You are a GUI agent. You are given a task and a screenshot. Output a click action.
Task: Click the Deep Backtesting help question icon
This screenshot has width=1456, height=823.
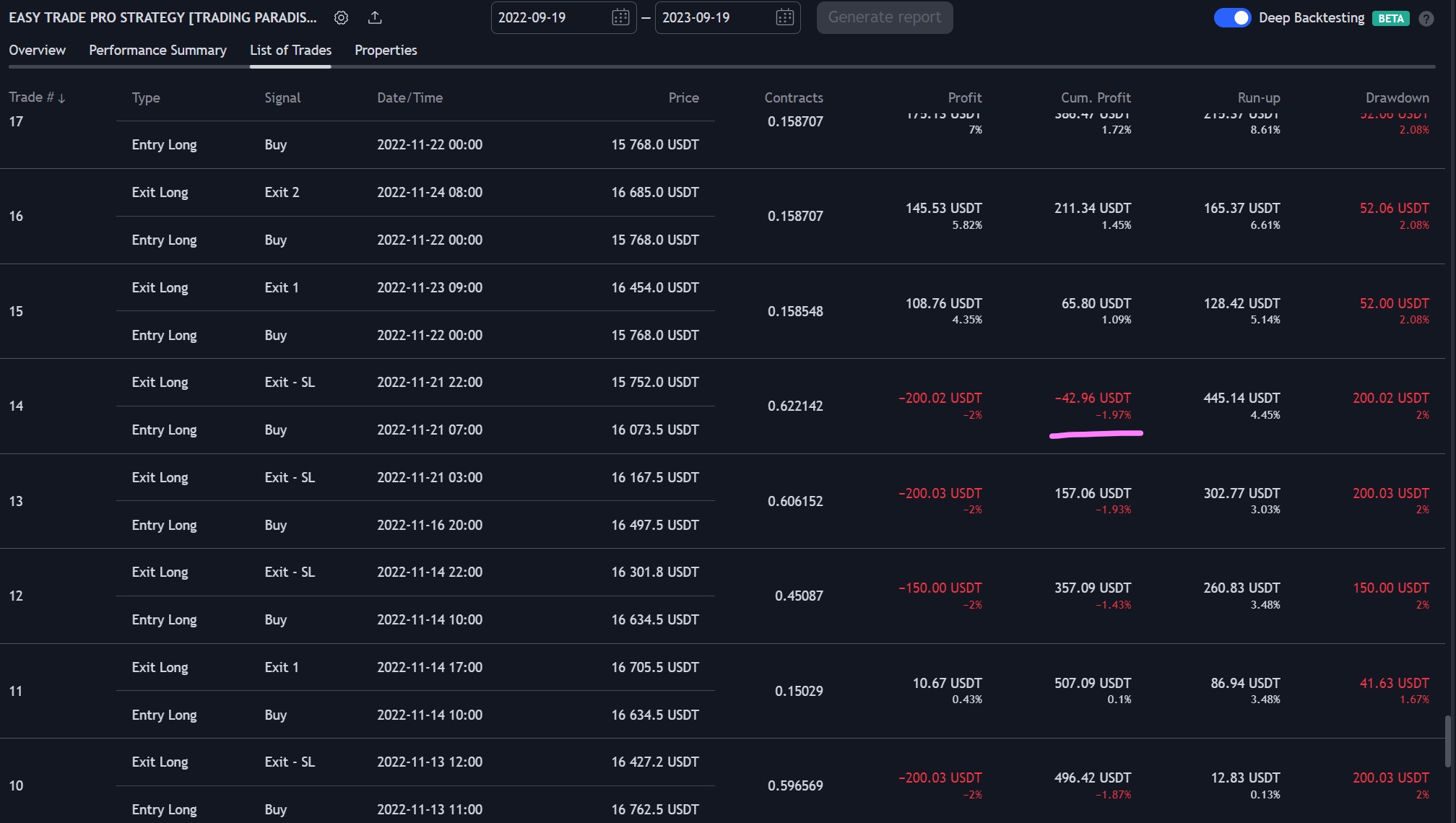click(x=1426, y=19)
